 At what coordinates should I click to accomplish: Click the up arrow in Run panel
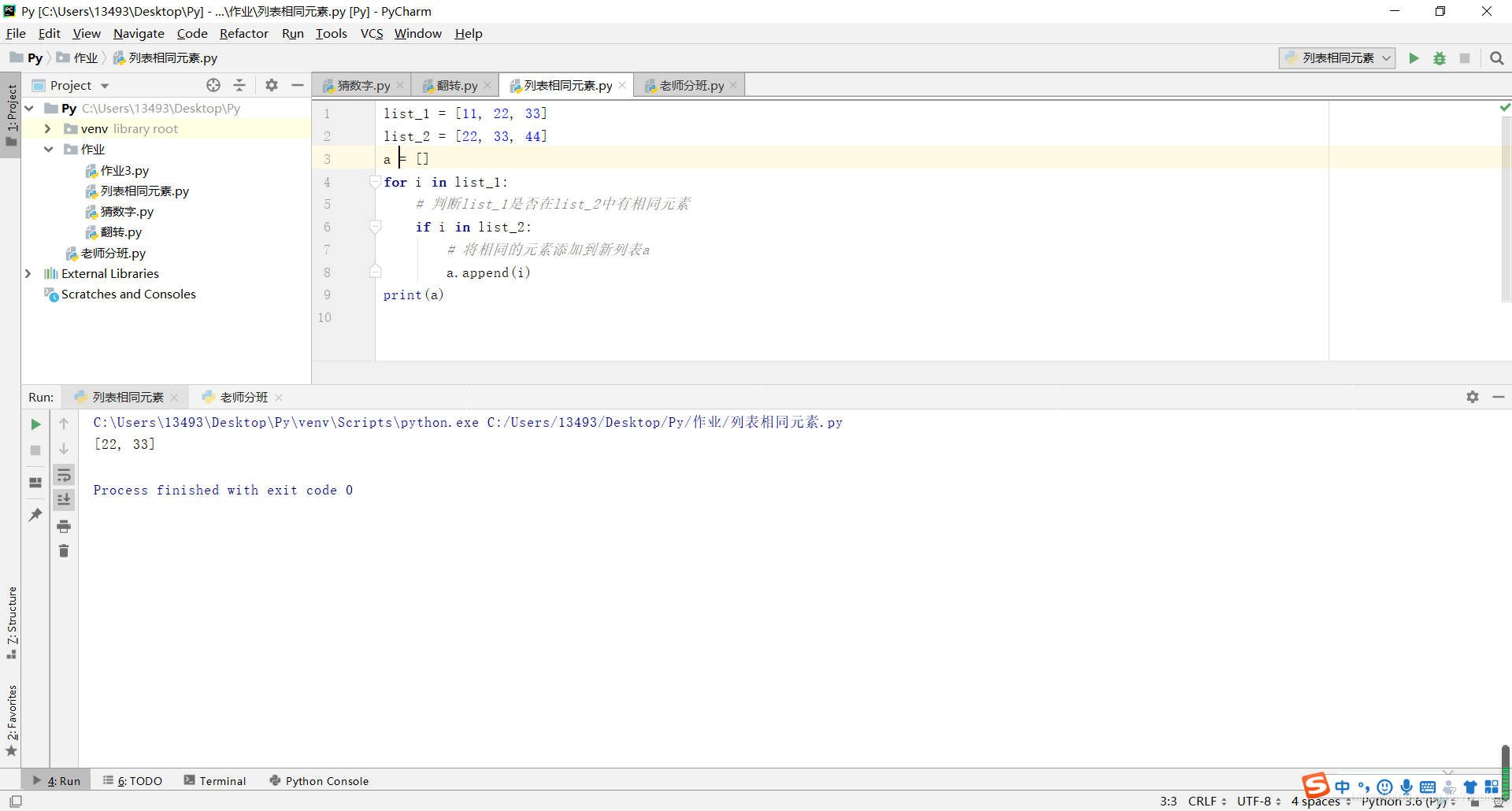64,424
